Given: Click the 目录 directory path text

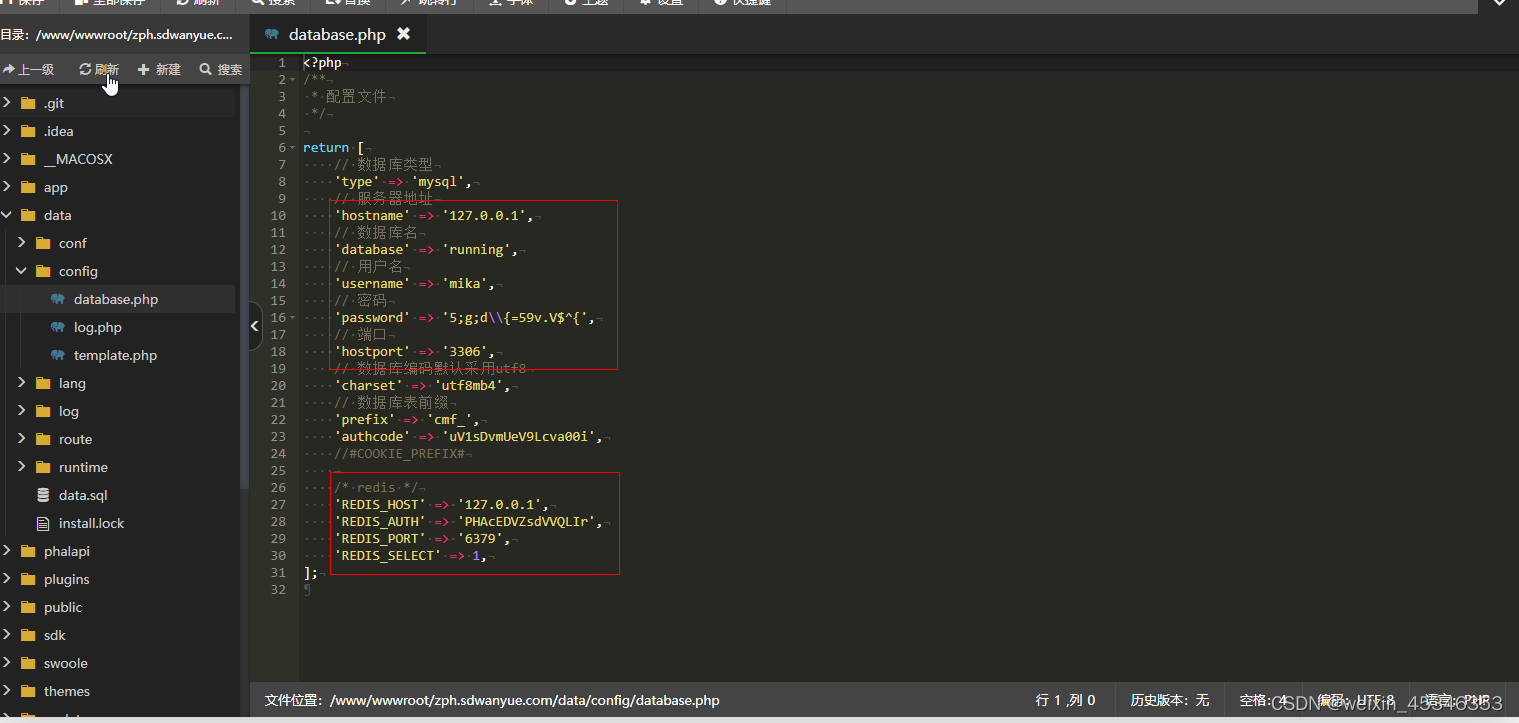Looking at the screenshot, I should click(116, 34).
